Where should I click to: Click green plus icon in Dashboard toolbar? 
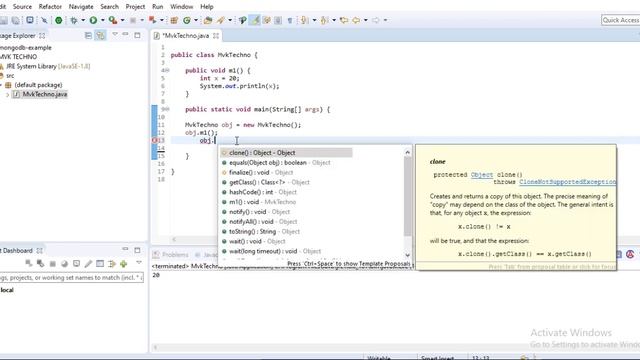[124, 264]
